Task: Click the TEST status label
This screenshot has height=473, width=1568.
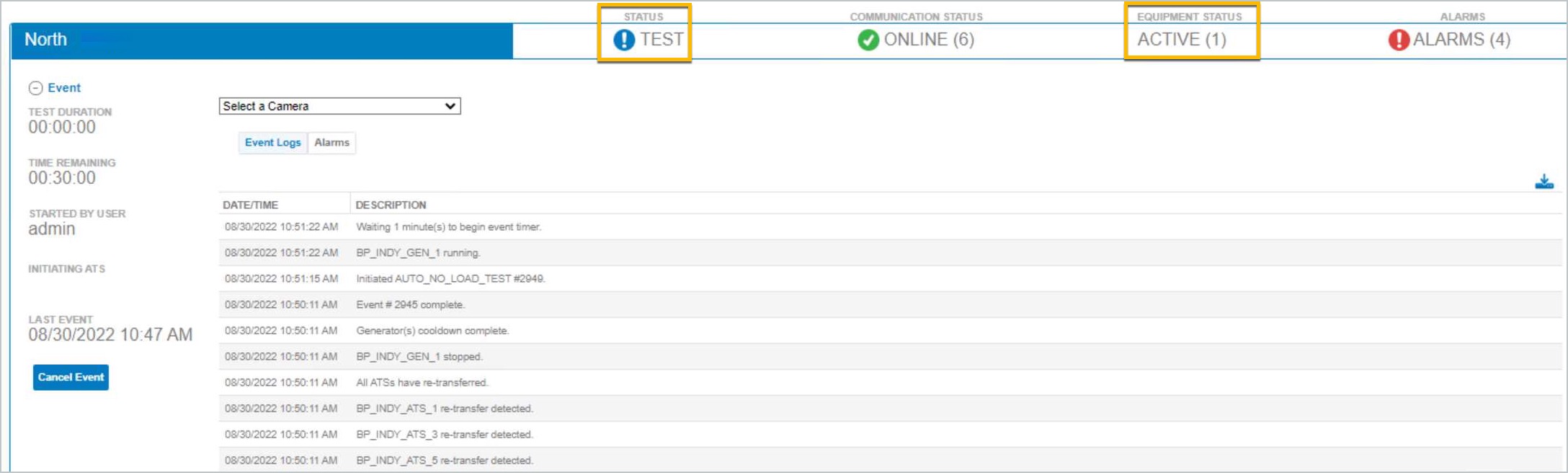Action: click(661, 40)
